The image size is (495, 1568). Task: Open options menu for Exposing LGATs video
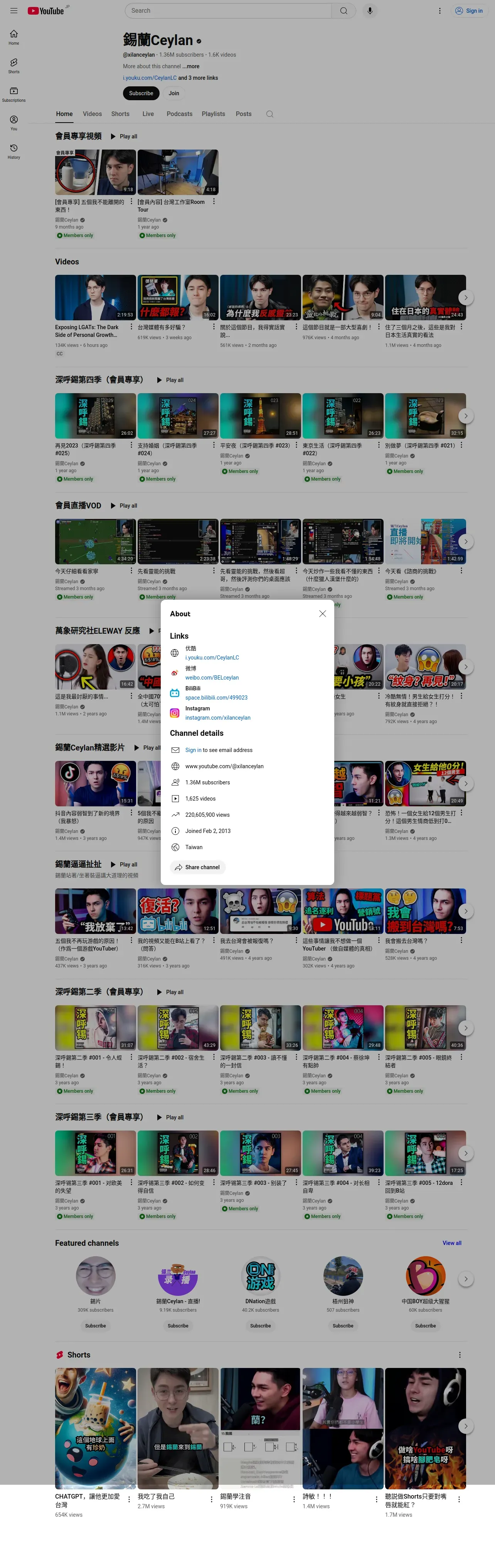point(131,327)
